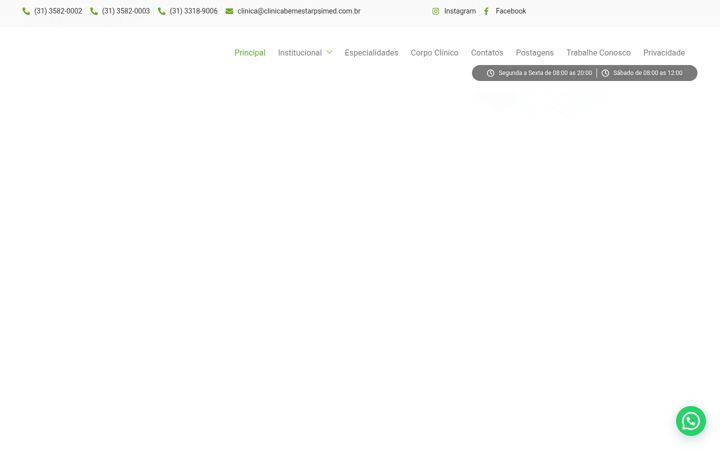Open the Trabalhe Conosco page
Viewport: 720px width, 450px height.
[598, 53]
